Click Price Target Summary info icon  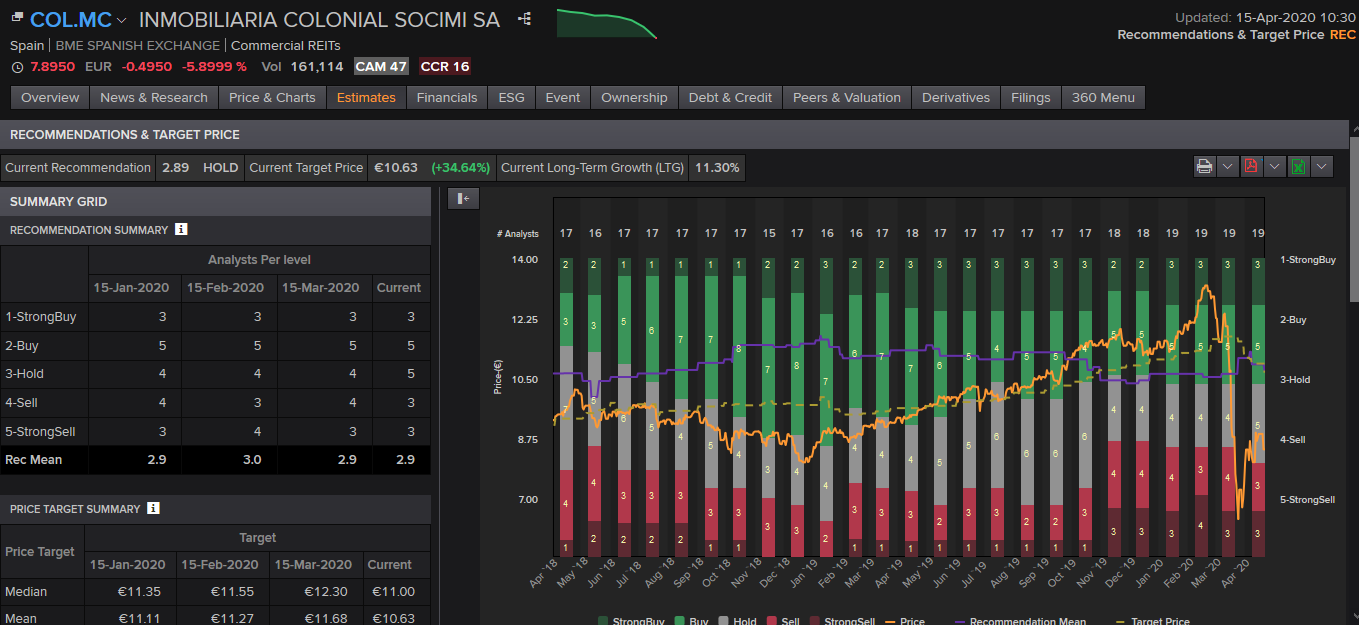tap(153, 508)
